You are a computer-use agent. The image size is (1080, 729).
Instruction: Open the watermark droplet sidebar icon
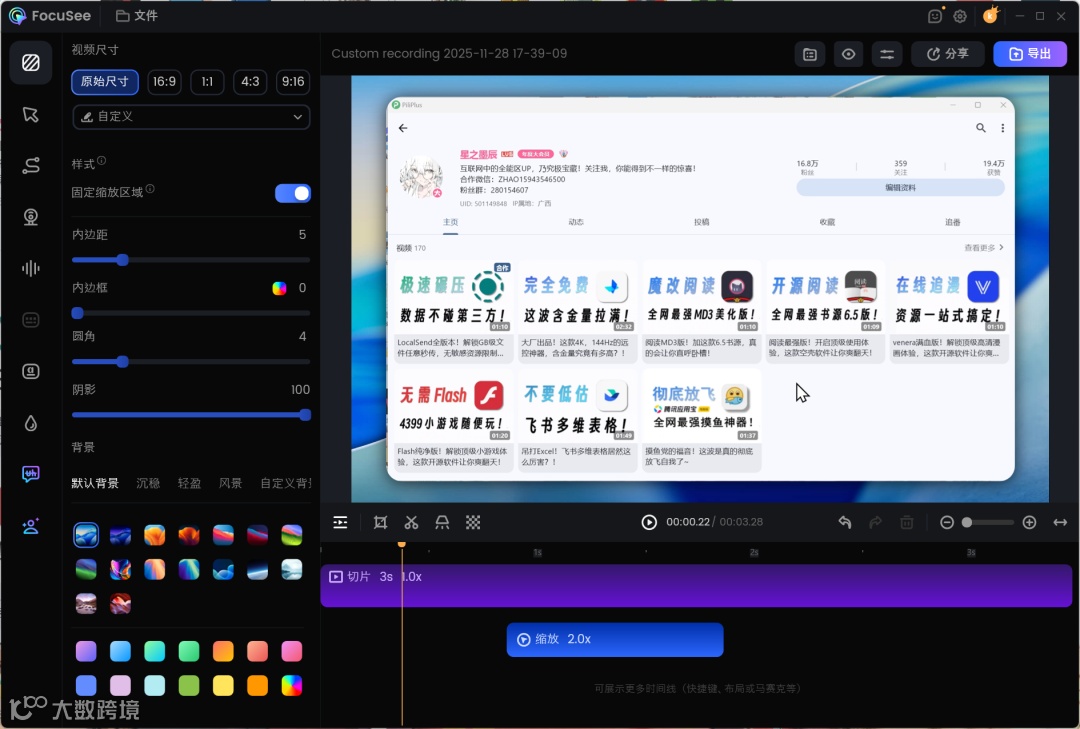pos(31,422)
